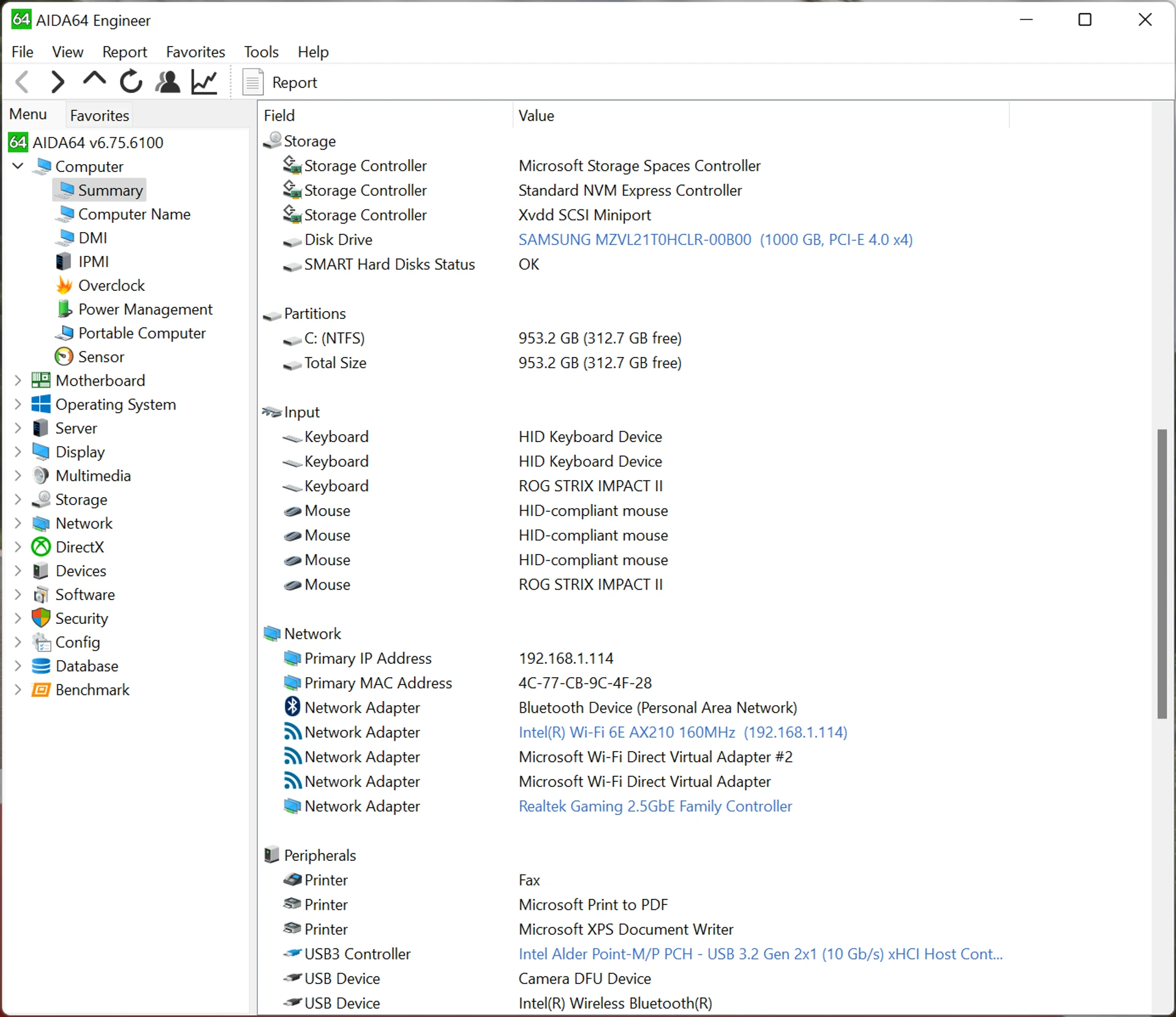Click the Motherboard icon in tree

pos(41,380)
